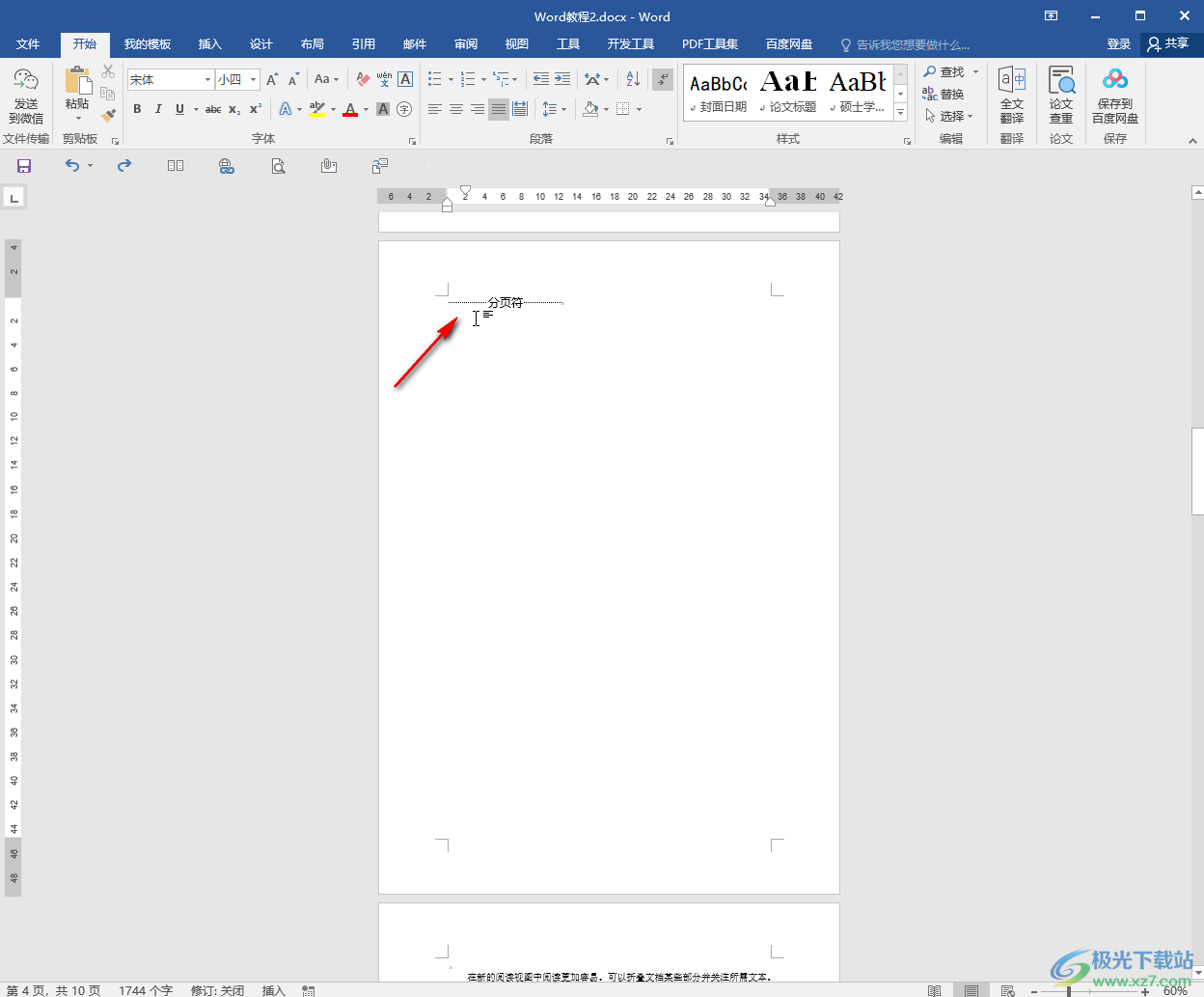This screenshot has width=1204, height=997.
Task: Switch to the 布局 Layout tab
Action: click(x=312, y=44)
